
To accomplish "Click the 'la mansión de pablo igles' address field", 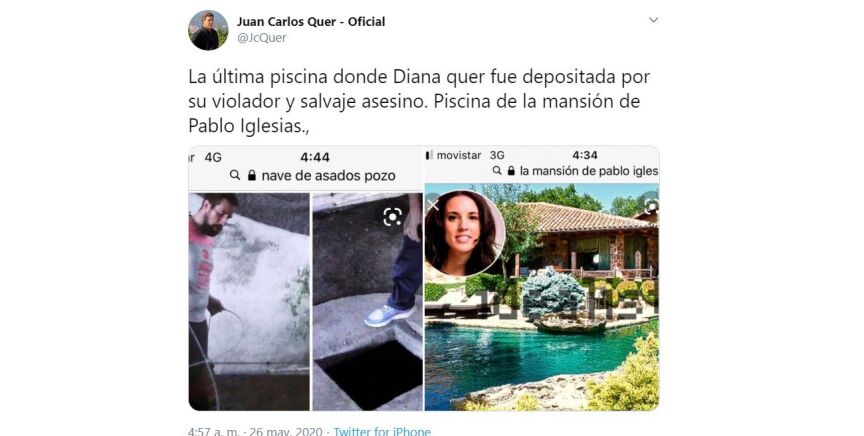I will (x=575, y=171).
